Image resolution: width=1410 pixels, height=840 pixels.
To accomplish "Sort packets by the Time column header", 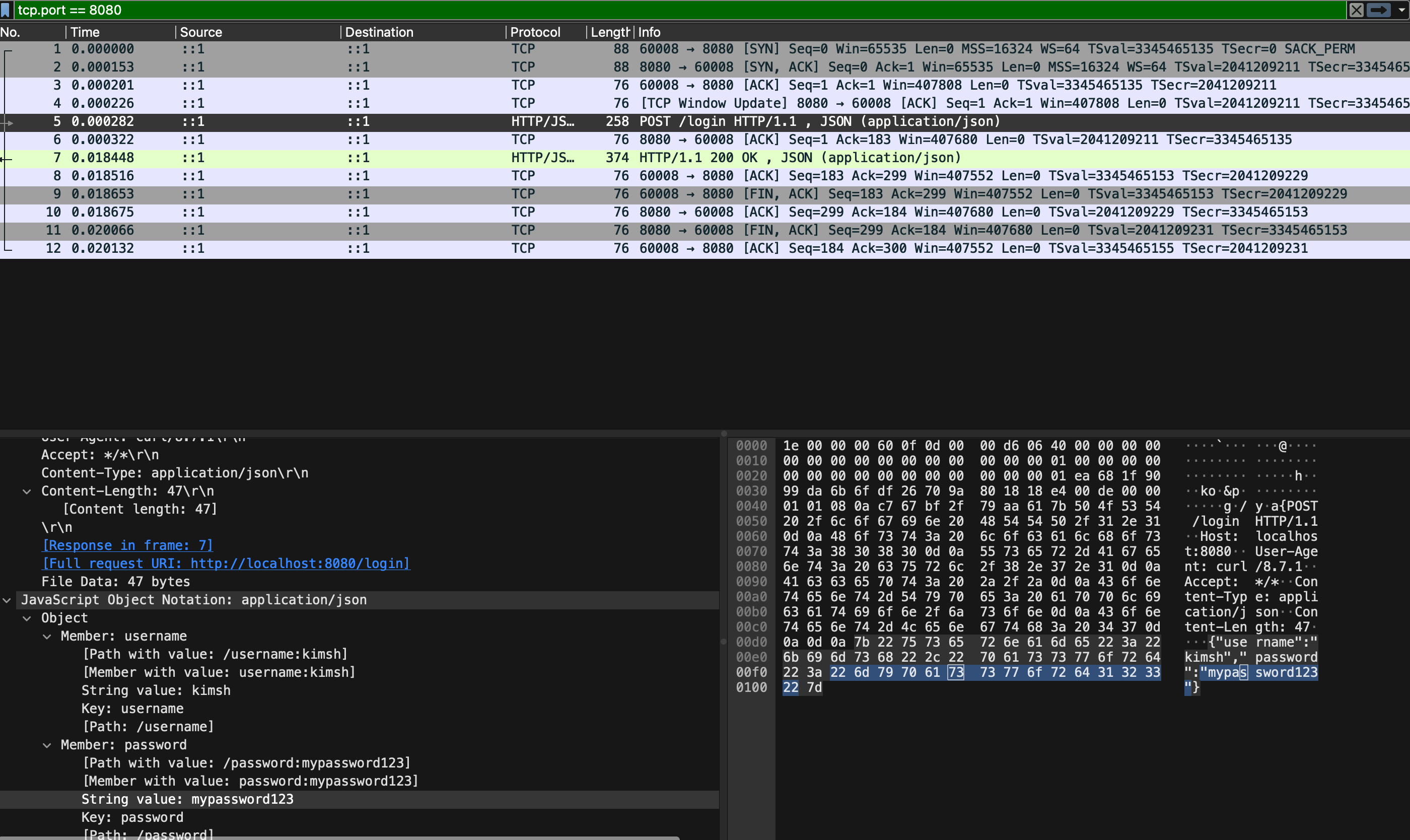I will (85, 32).
